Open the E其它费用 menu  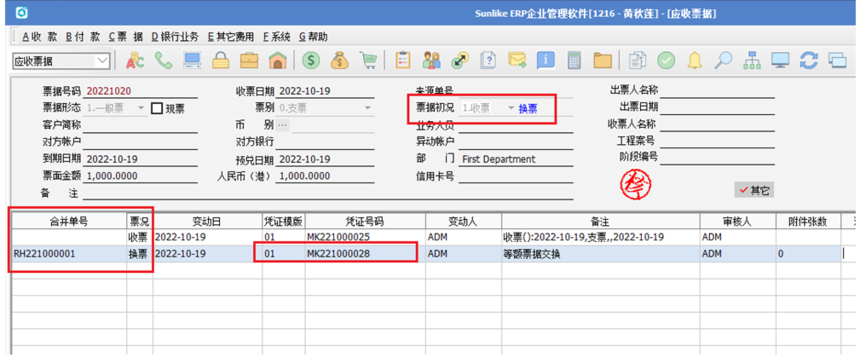pyautogui.click(x=231, y=37)
